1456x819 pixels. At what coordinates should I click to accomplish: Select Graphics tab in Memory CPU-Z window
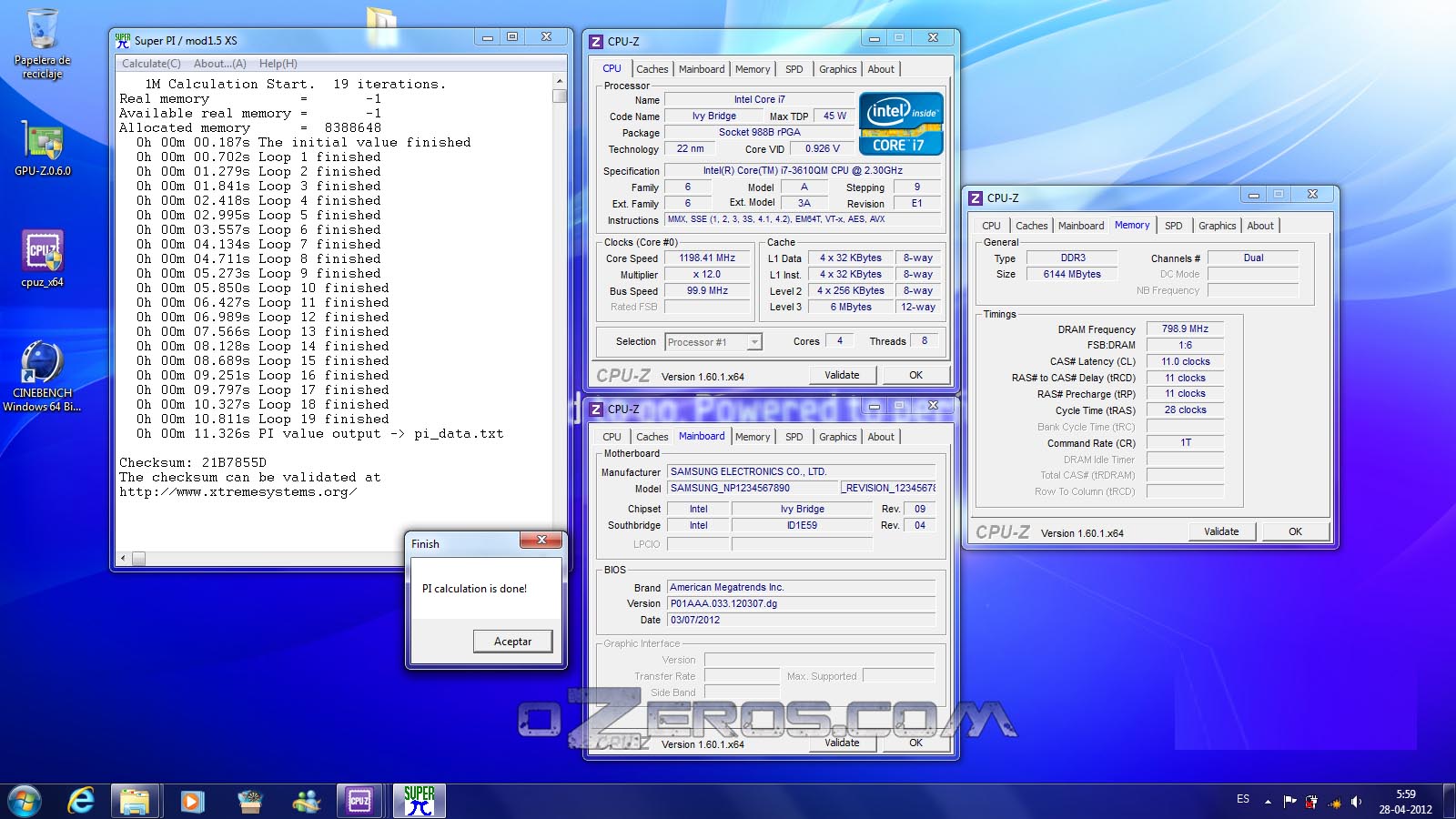coord(1217,226)
